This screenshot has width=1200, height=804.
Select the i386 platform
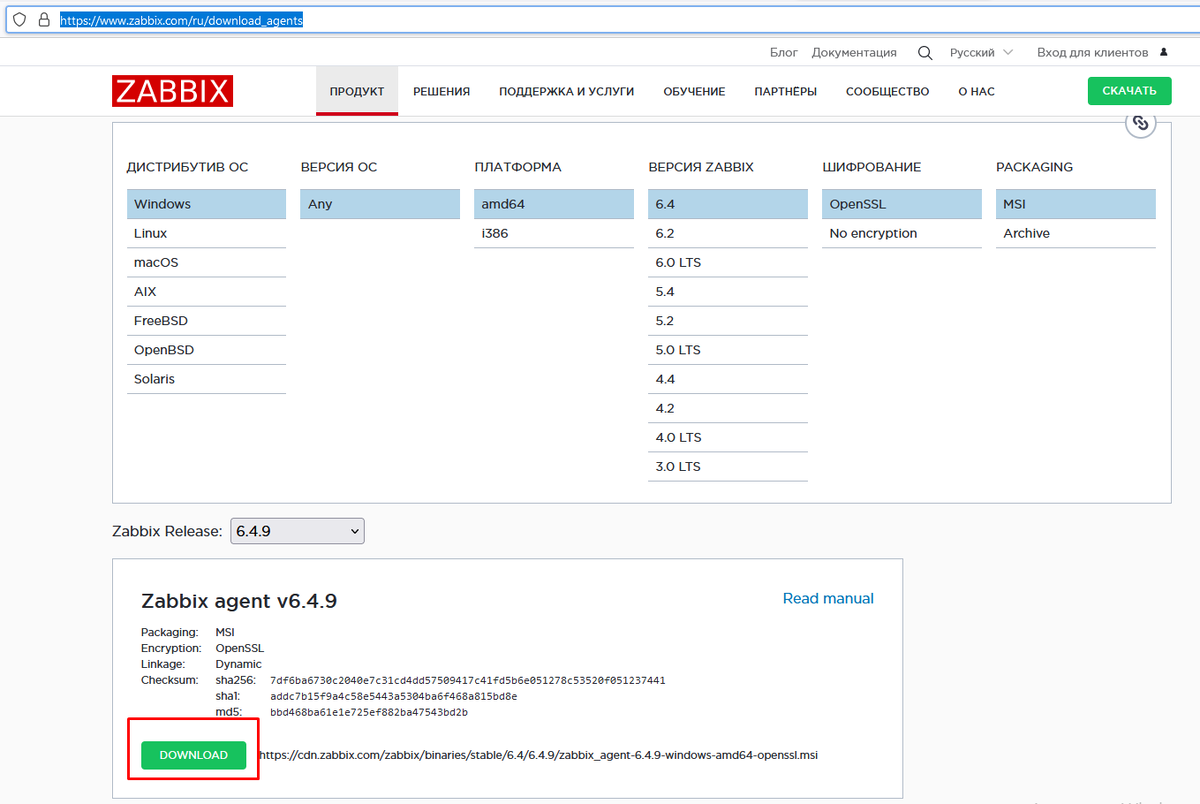[x=554, y=233]
